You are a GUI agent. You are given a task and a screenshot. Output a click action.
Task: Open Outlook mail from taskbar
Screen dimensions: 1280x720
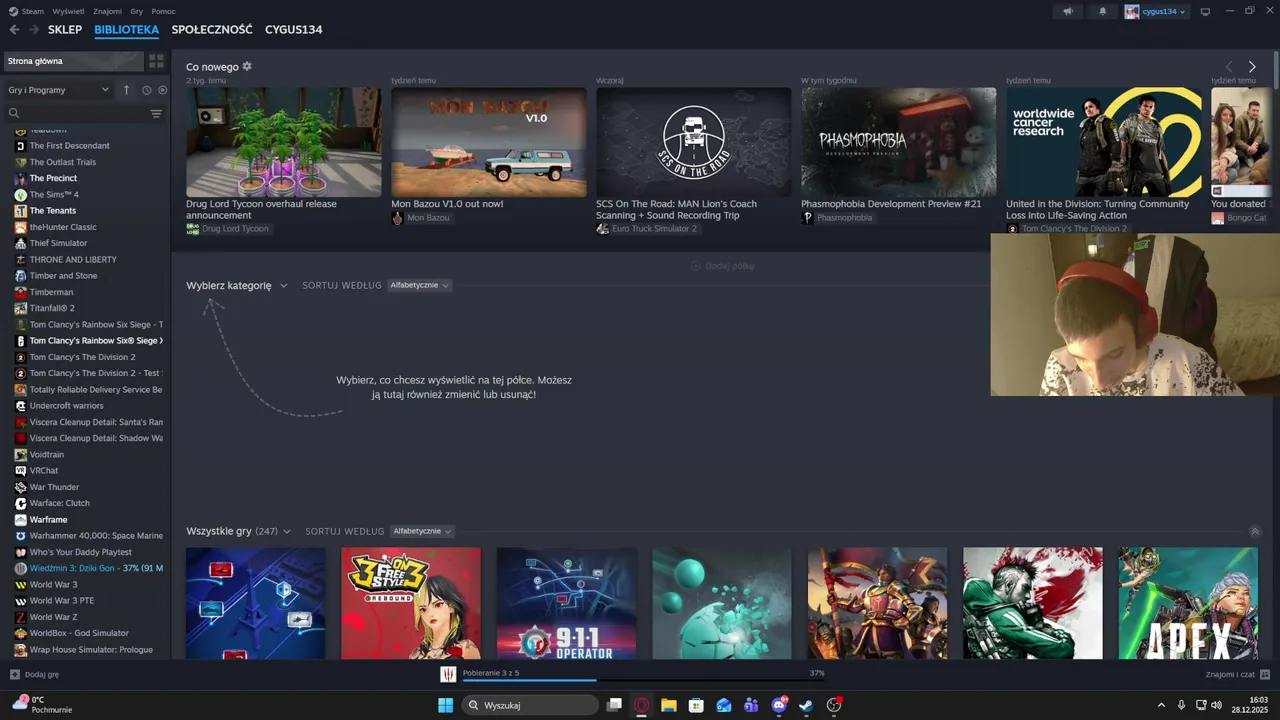(724, 705)
